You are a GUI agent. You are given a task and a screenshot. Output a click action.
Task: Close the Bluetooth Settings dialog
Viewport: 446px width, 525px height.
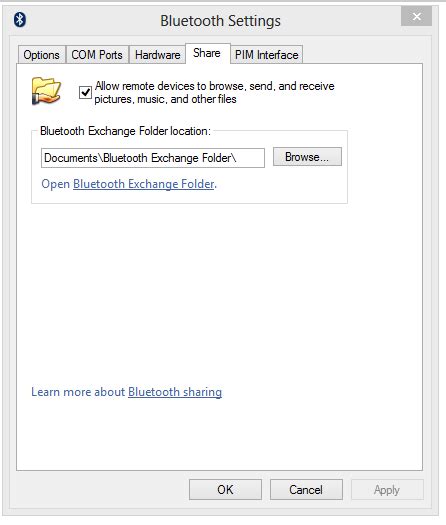(x=416, y=16)
